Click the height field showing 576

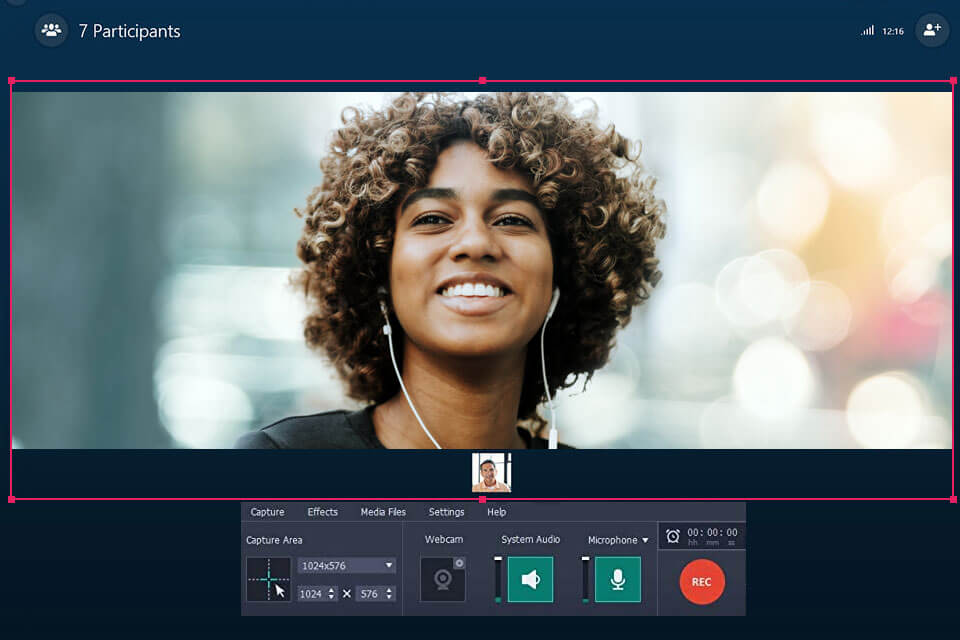coord(375,593)
